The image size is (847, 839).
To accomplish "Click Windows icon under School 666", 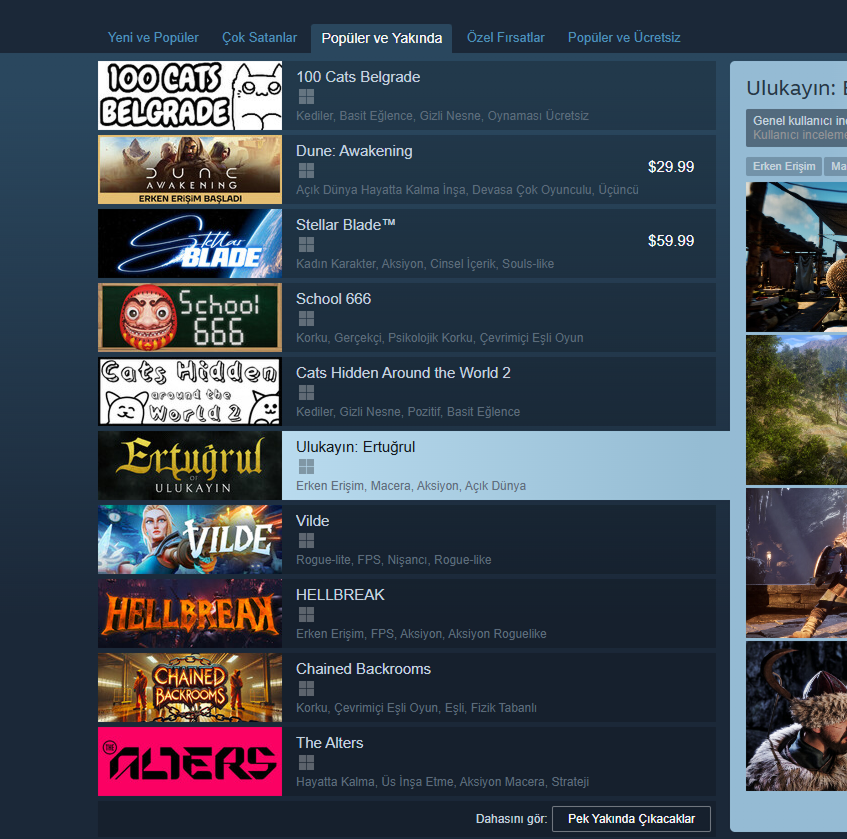I will (306, 319).
